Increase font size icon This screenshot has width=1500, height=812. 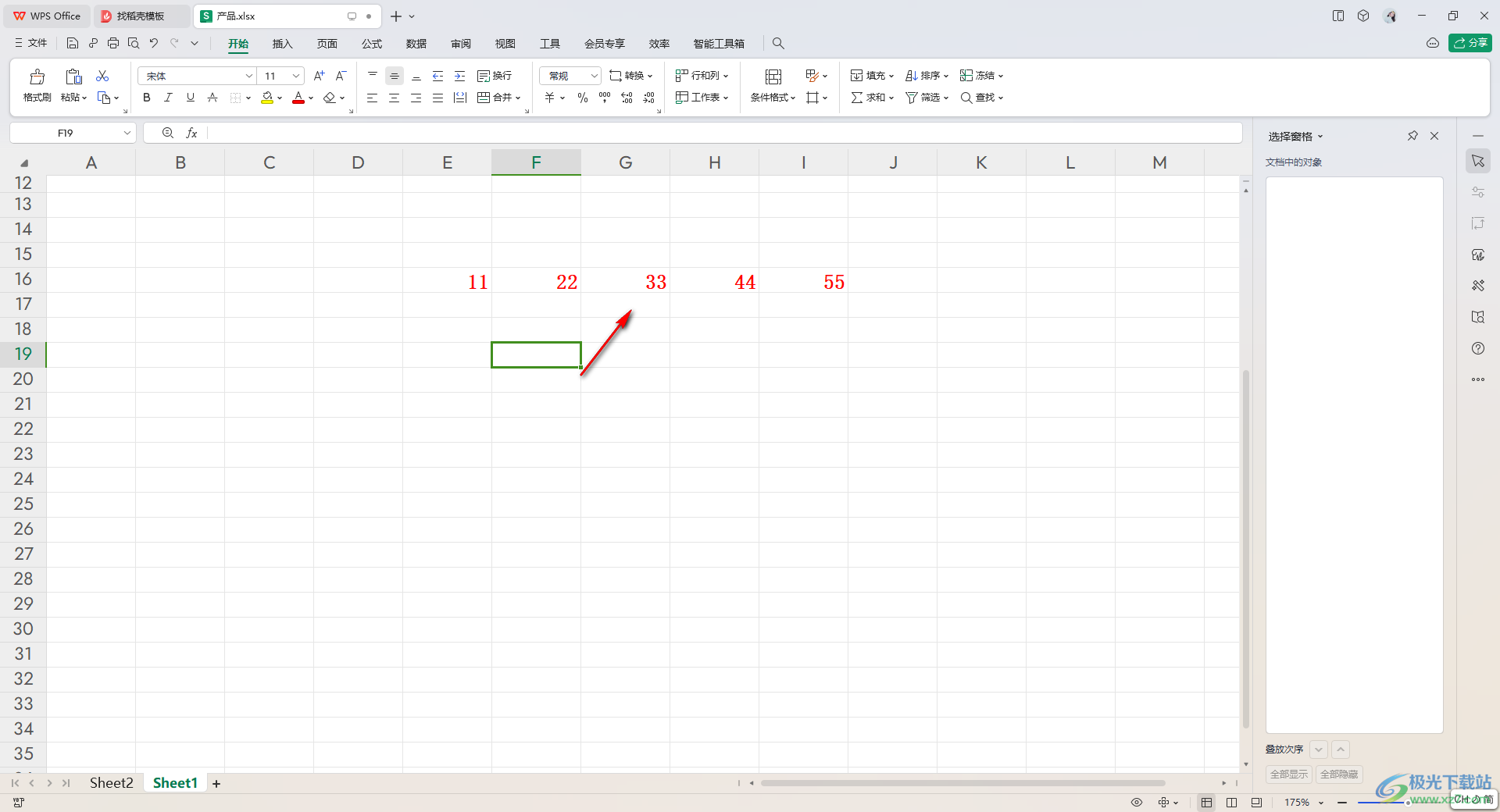(x=319, y=76)
